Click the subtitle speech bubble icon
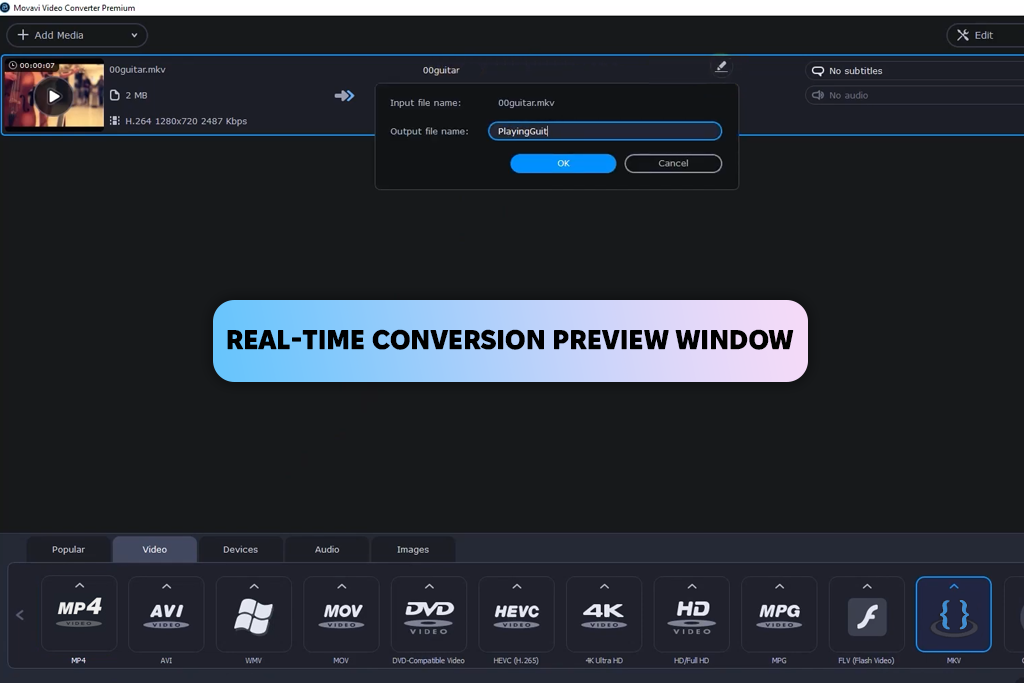The height and width of the screenshot is (683, 1024). click(x=818, y=71)
